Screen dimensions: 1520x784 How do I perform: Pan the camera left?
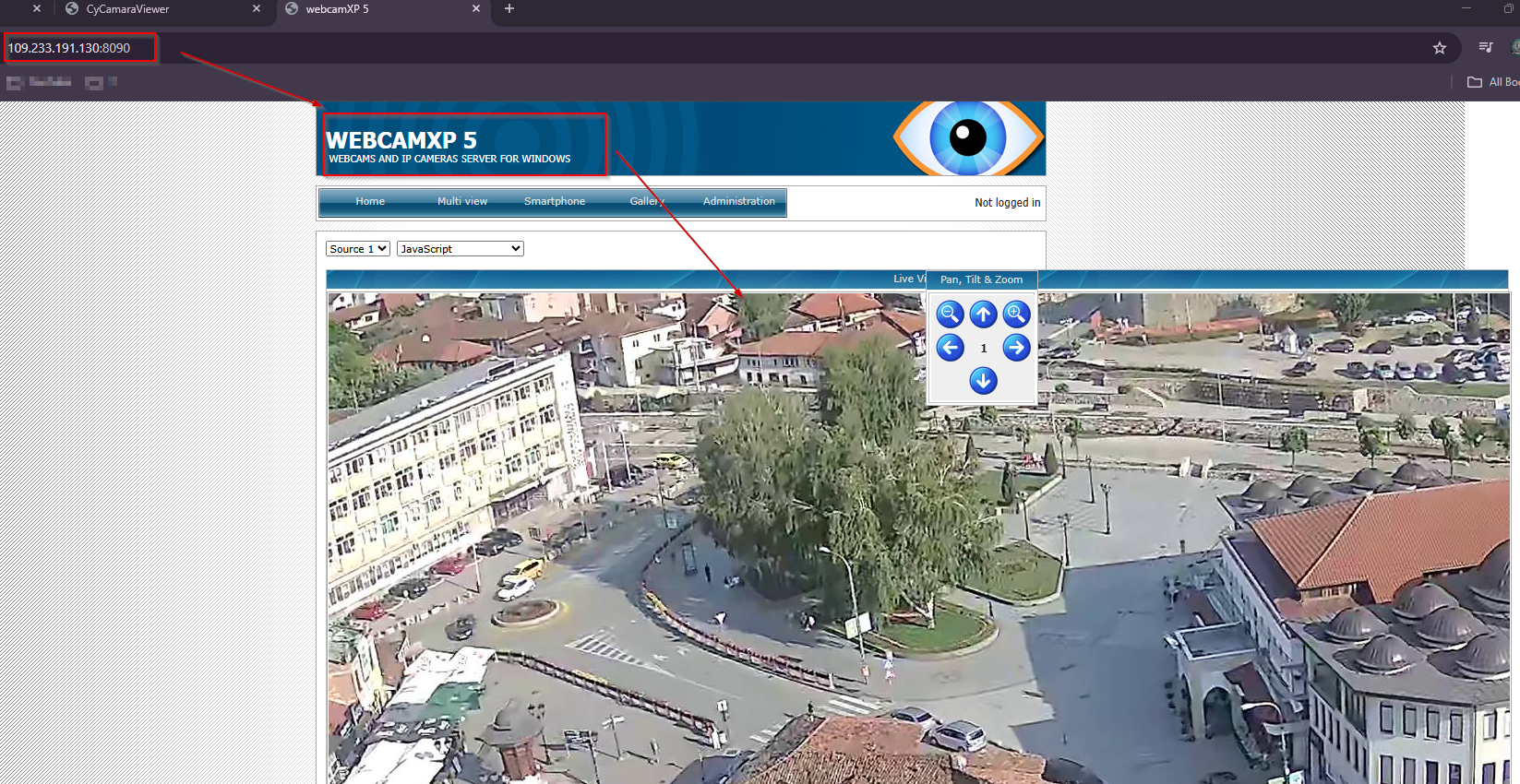click(x=950, y=348)
